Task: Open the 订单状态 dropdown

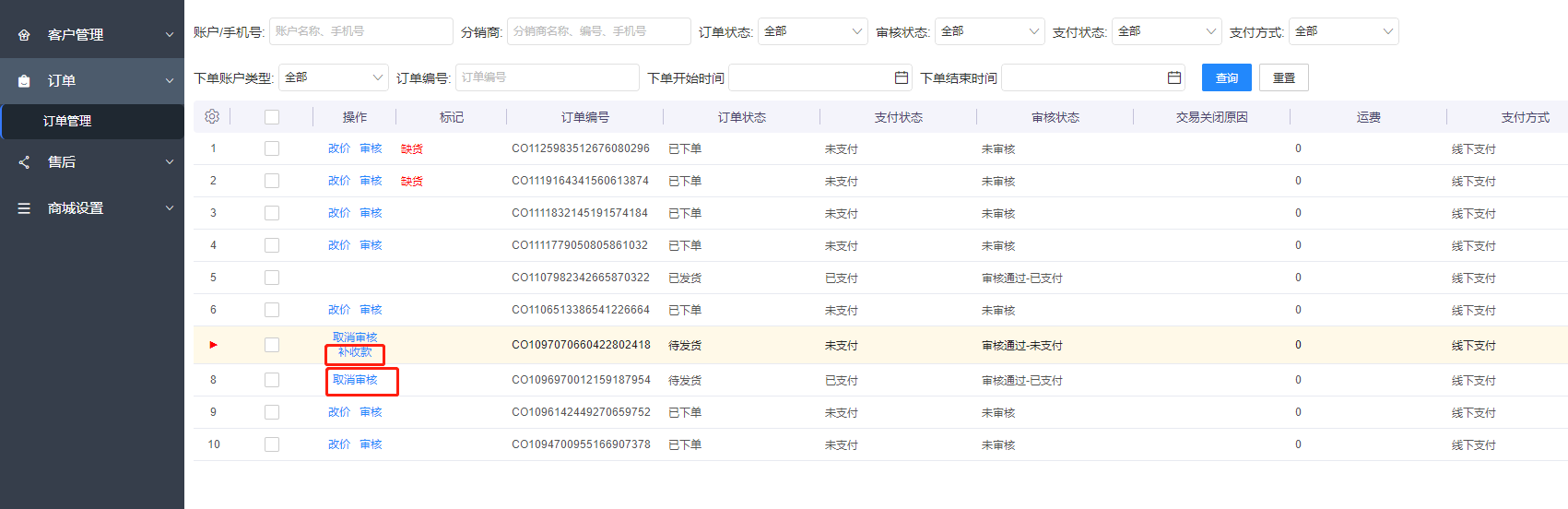Action: [x=812, y=31]
